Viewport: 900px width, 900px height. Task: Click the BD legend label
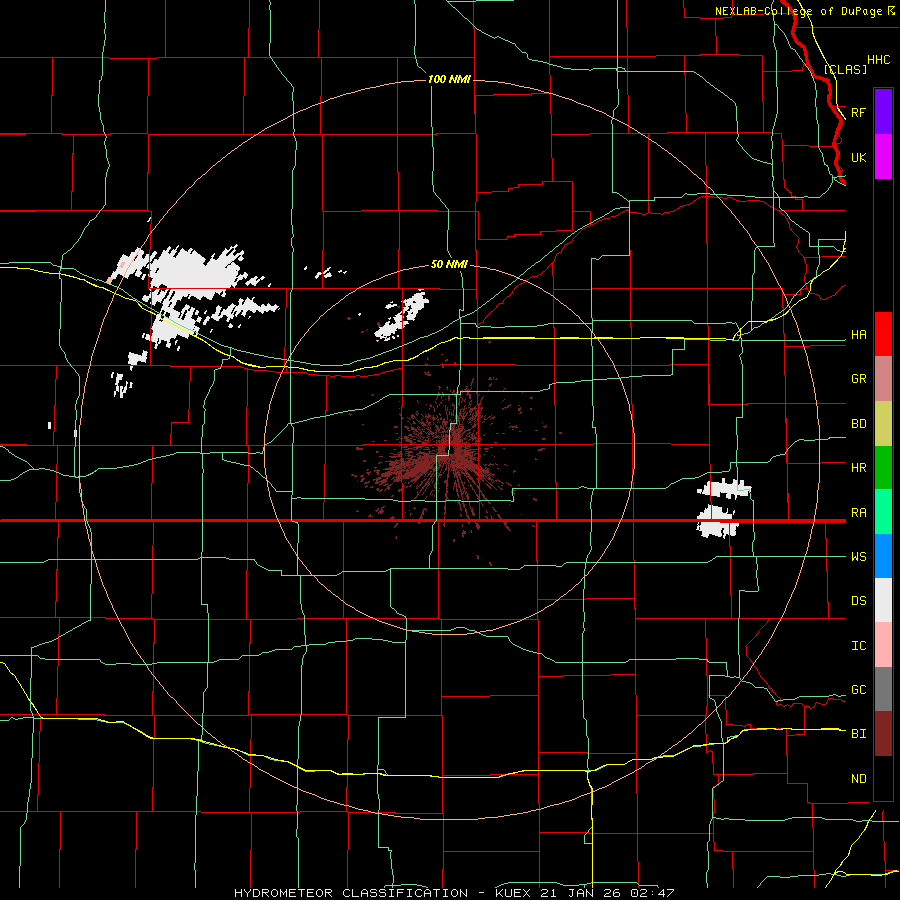[858, 424]
